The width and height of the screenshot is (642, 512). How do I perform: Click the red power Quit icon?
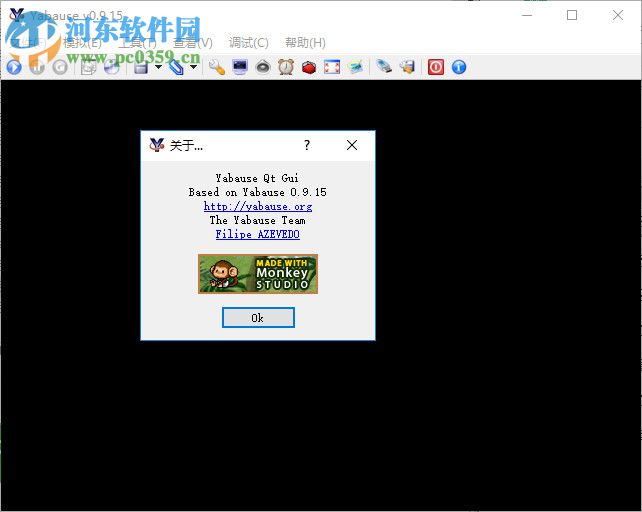436,67
